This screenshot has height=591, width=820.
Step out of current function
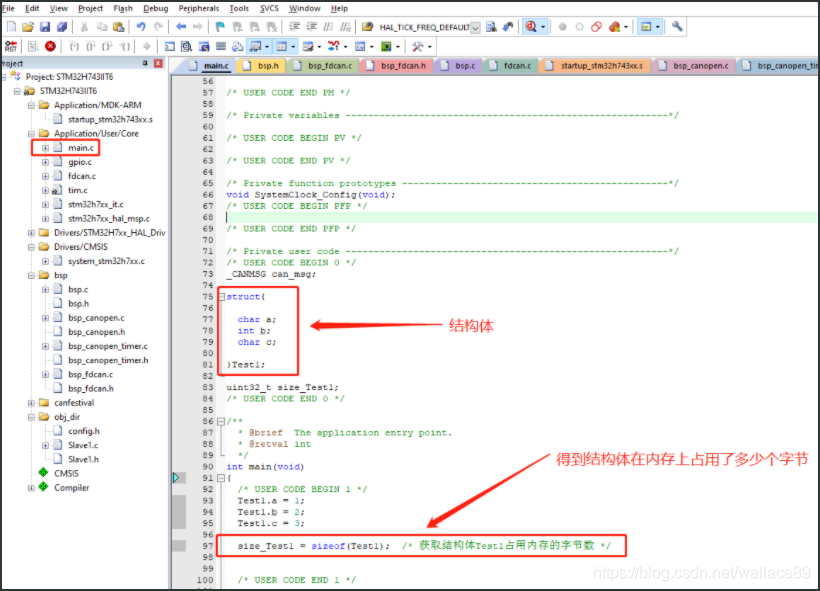tap(107, 47)
